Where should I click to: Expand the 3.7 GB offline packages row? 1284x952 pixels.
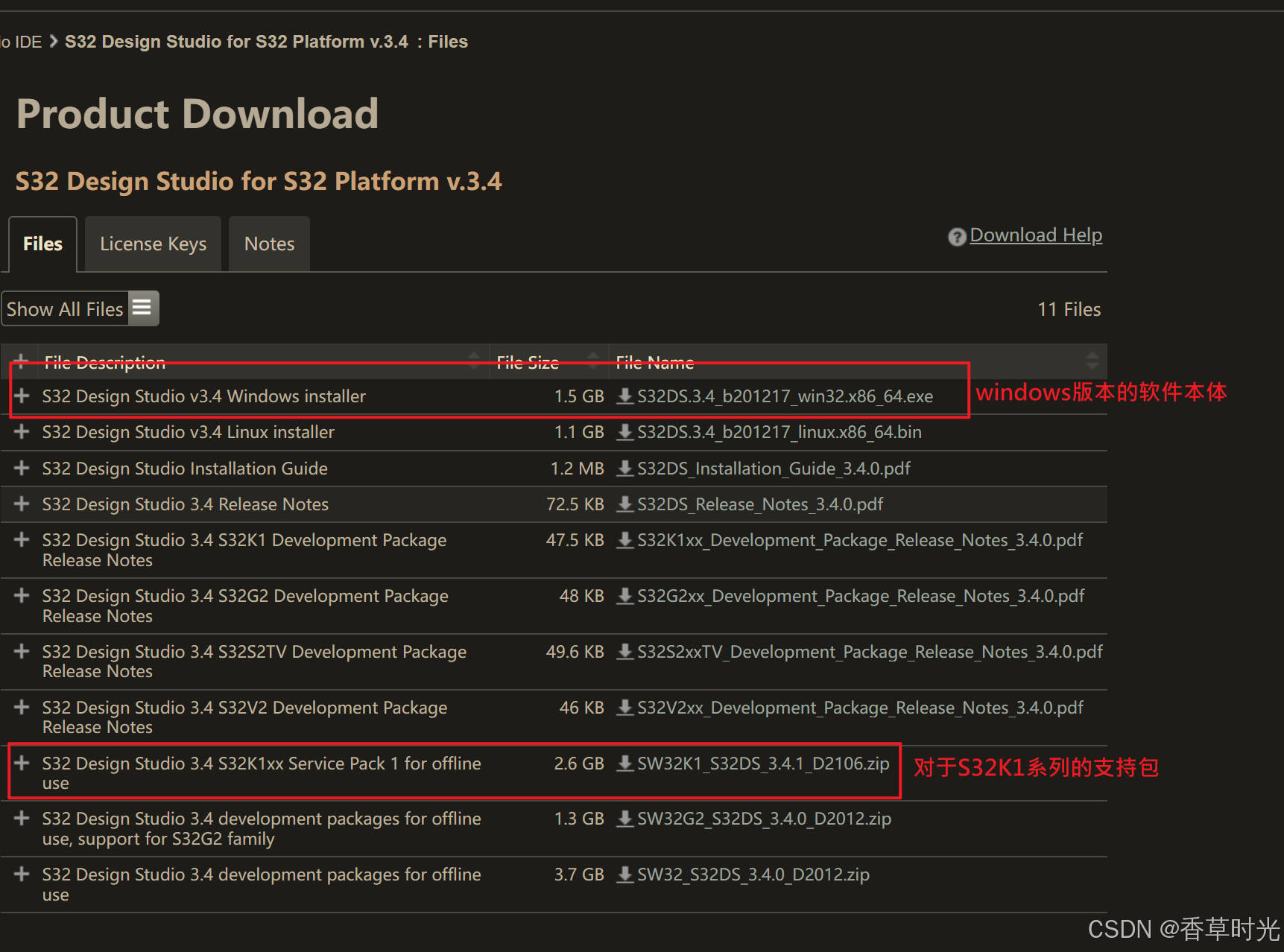coord(22,874)
